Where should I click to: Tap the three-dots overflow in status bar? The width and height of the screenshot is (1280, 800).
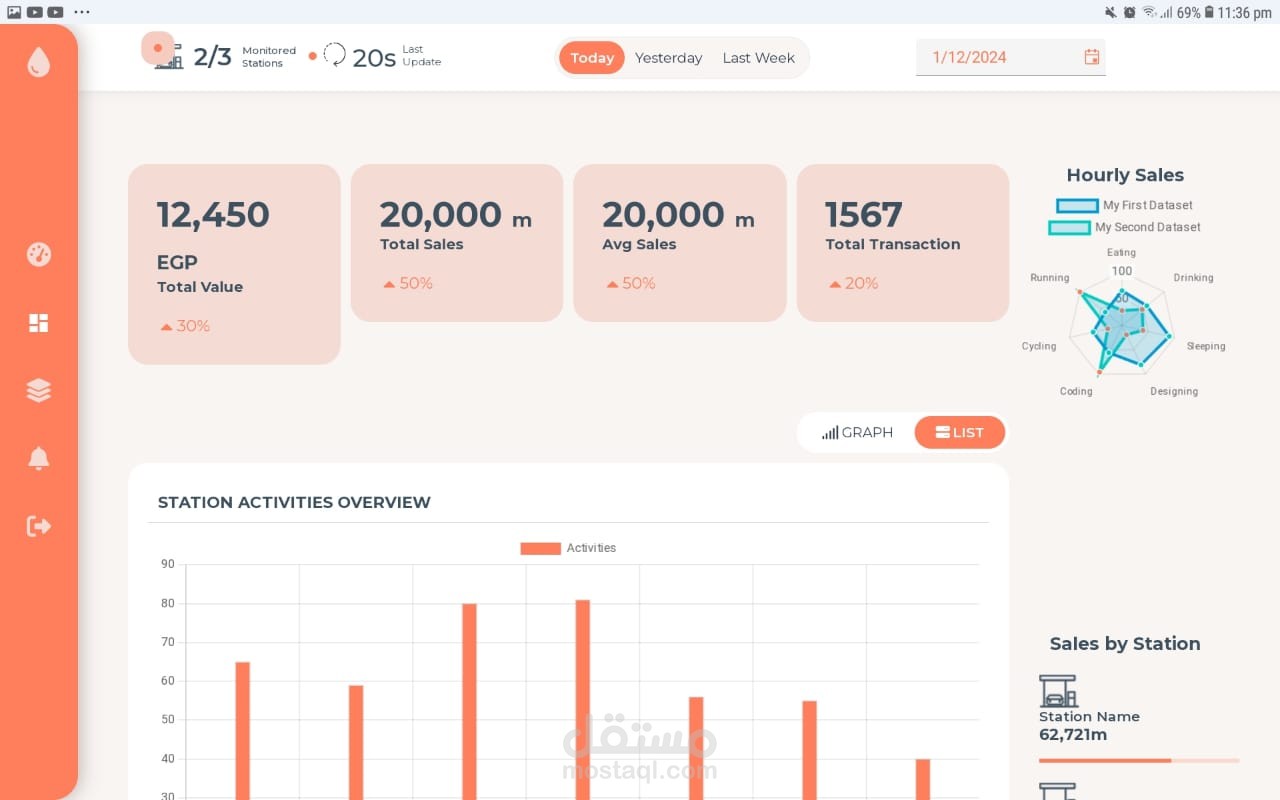point(82,12)
